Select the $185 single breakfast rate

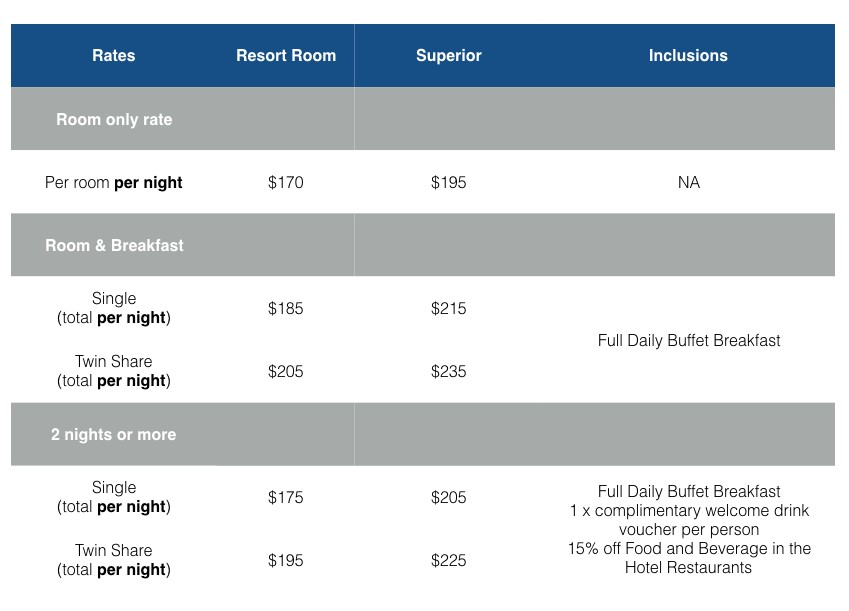285,309
